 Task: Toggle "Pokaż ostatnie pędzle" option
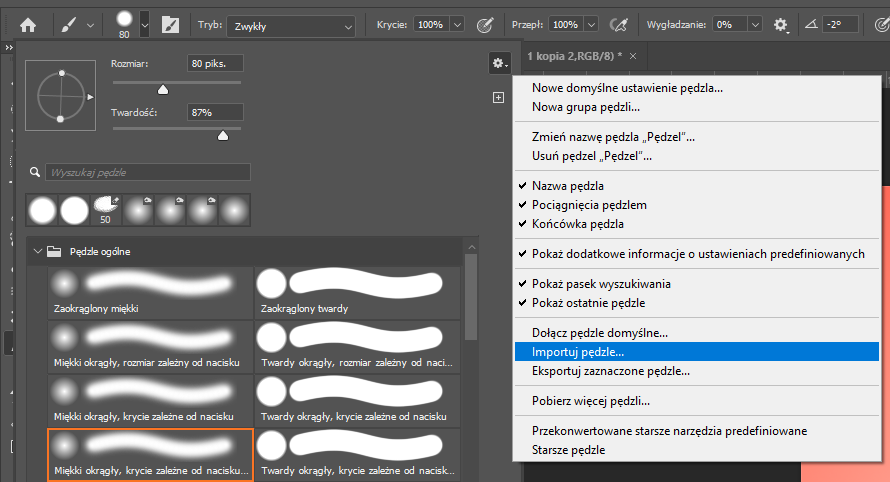pos(588,303)
